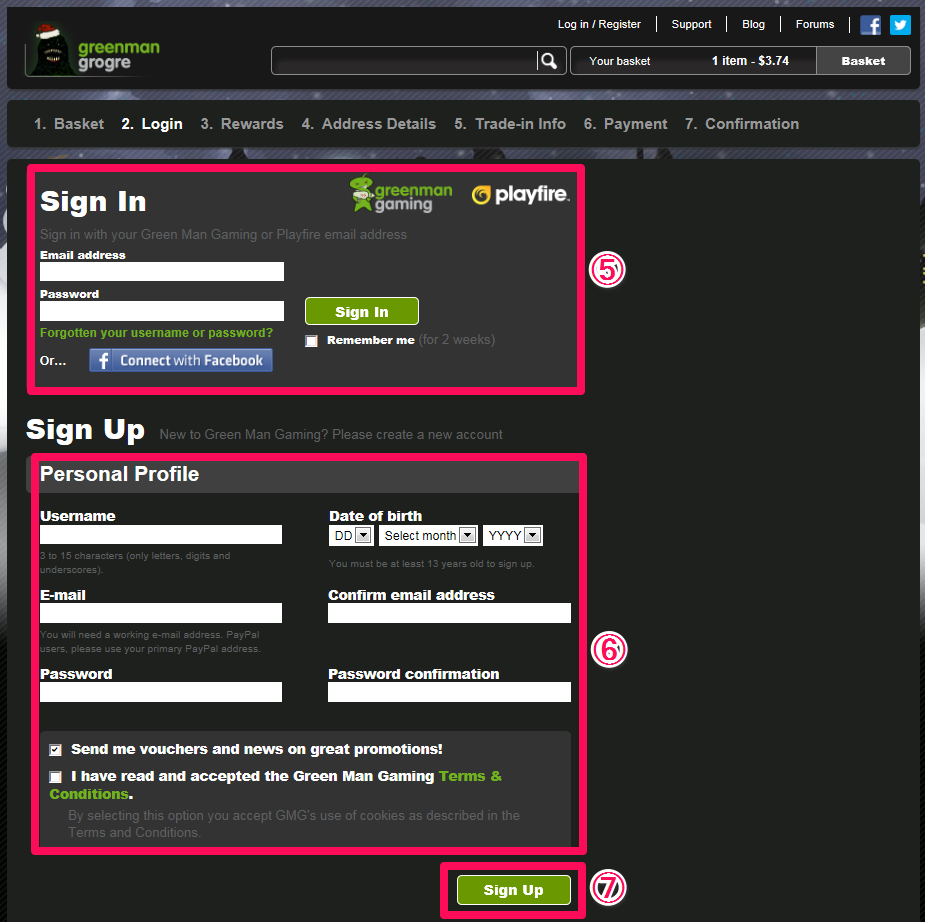Click the green Sign In button

pyautogui.click(x=362, y=311)
